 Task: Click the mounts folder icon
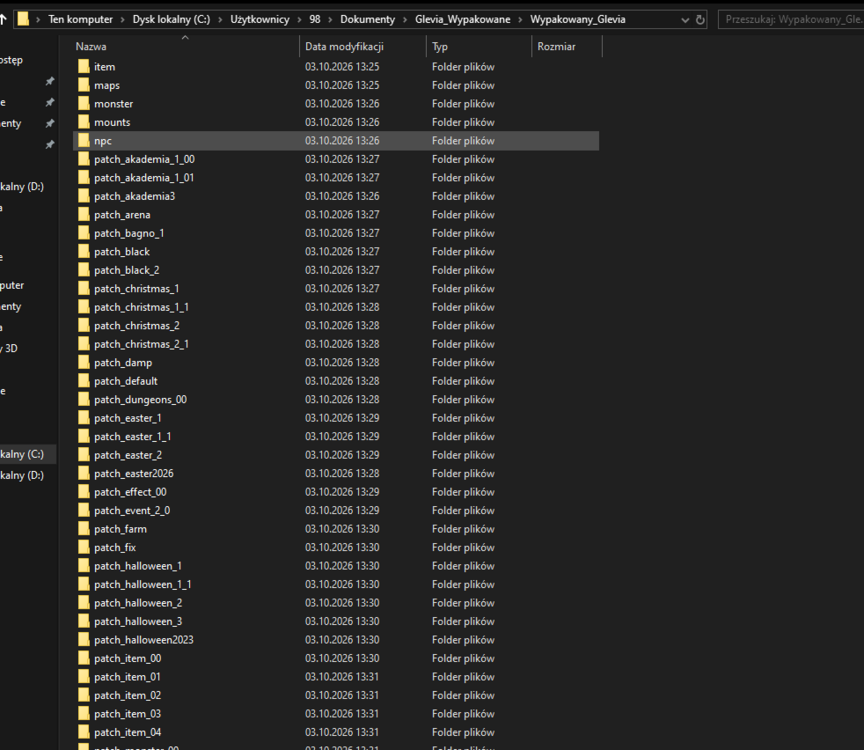pos(84,122)
